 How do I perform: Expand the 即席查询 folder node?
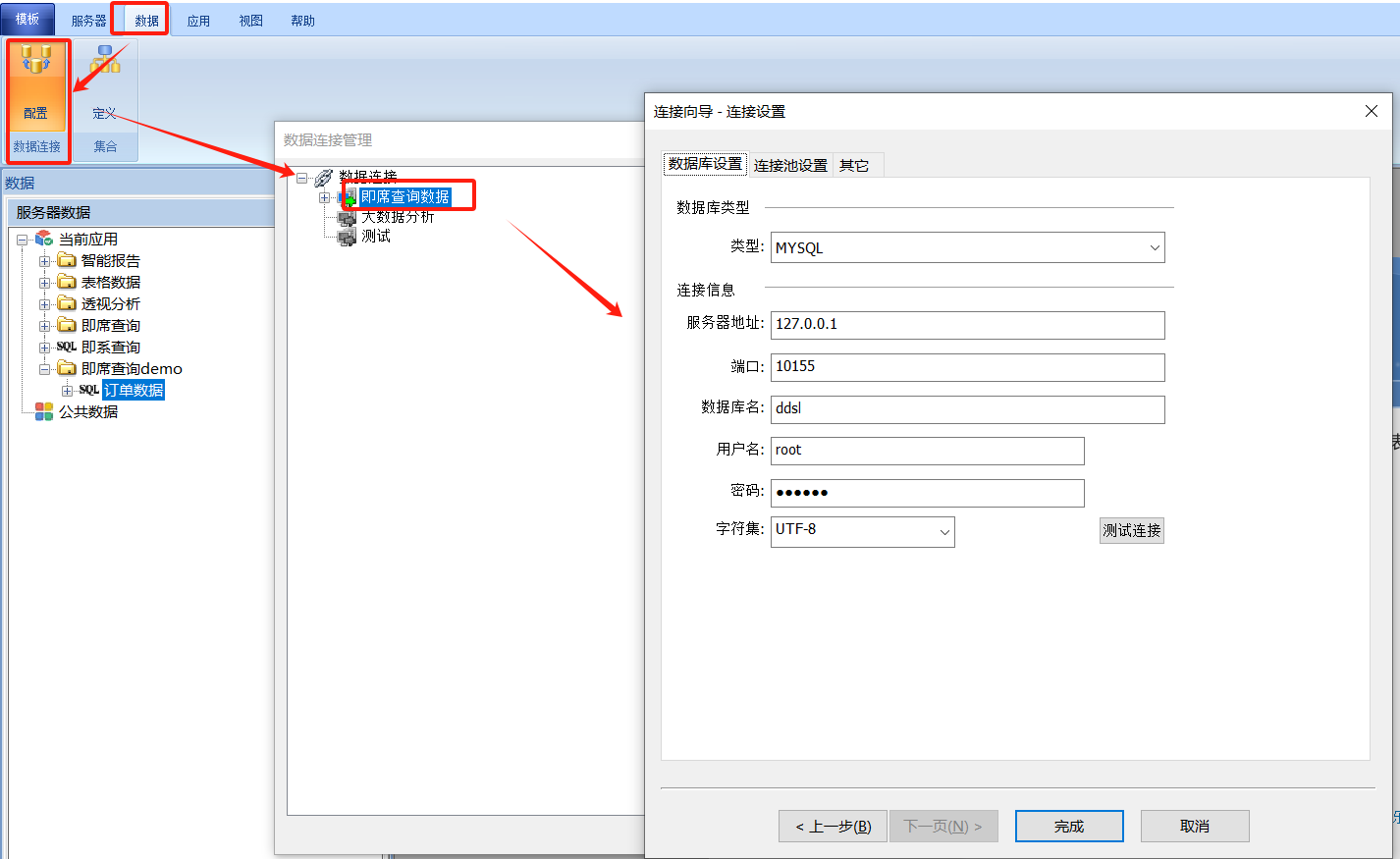coord(45,326)
